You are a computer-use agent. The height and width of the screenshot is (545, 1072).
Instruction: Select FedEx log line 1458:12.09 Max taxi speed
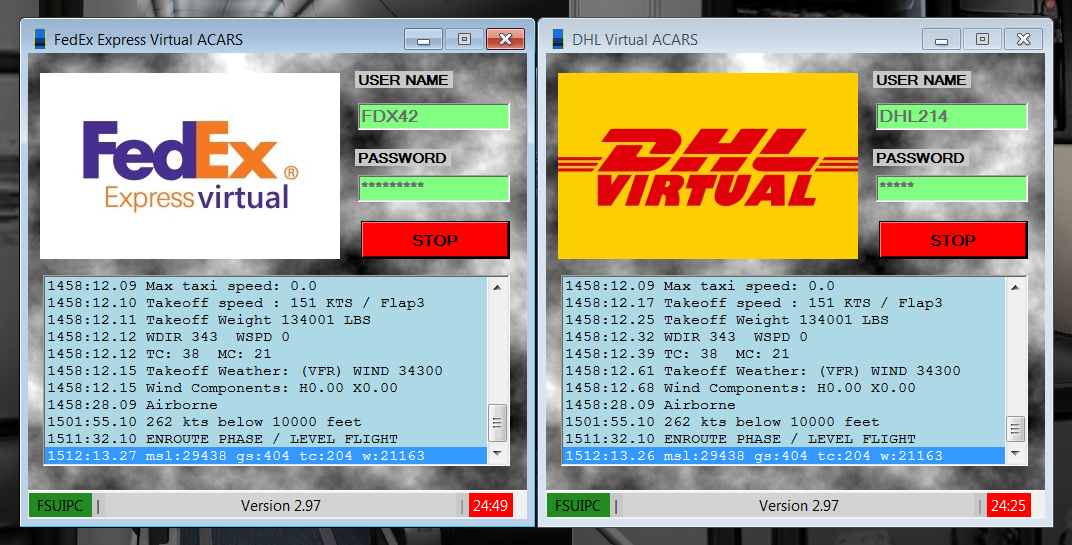point(266,286)
